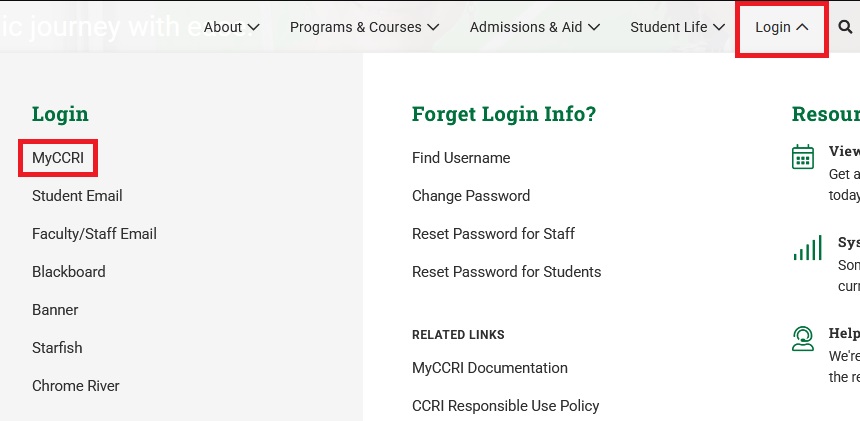860x421 pixels.
Task: Collapse the Login menu
Action: [781, 27]
